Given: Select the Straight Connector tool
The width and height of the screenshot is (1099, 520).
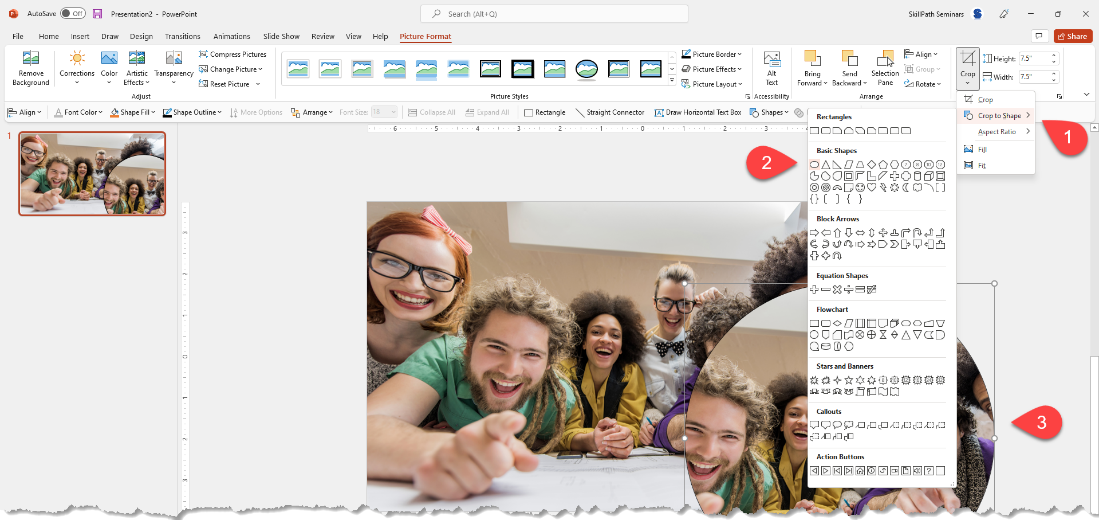Looking at the screenshot, I should pos(610,112).
